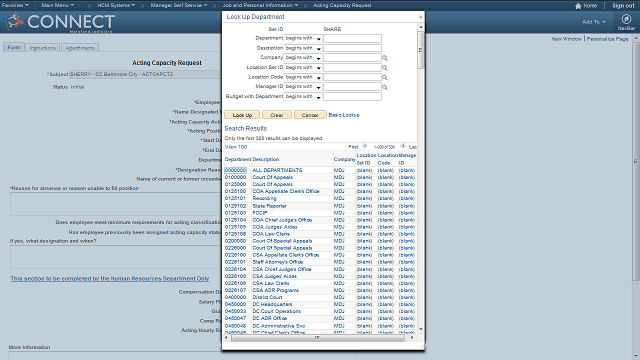The image size is (640, 360).
Task: Open the Favorites menu
Action: [x=15, y=5]
